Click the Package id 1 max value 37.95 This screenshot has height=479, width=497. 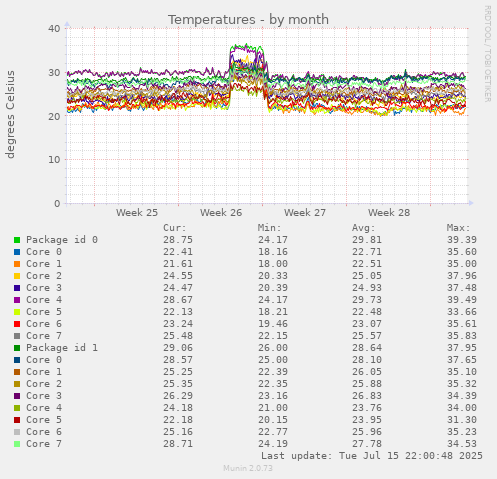pyautogui.click(x=462, y=348)
